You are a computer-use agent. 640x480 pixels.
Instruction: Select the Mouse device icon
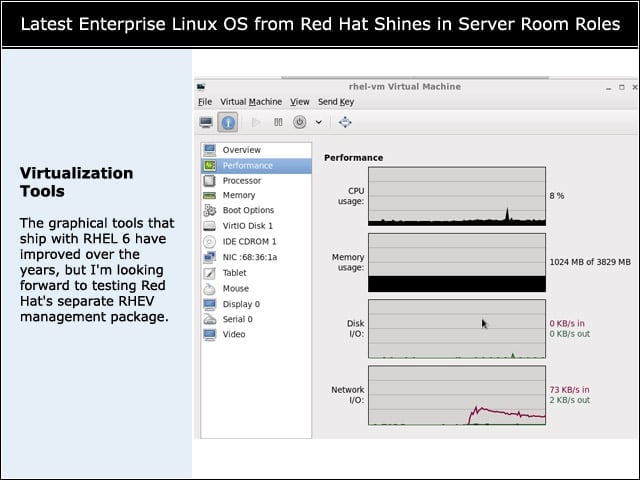click(x=209, y=289)
